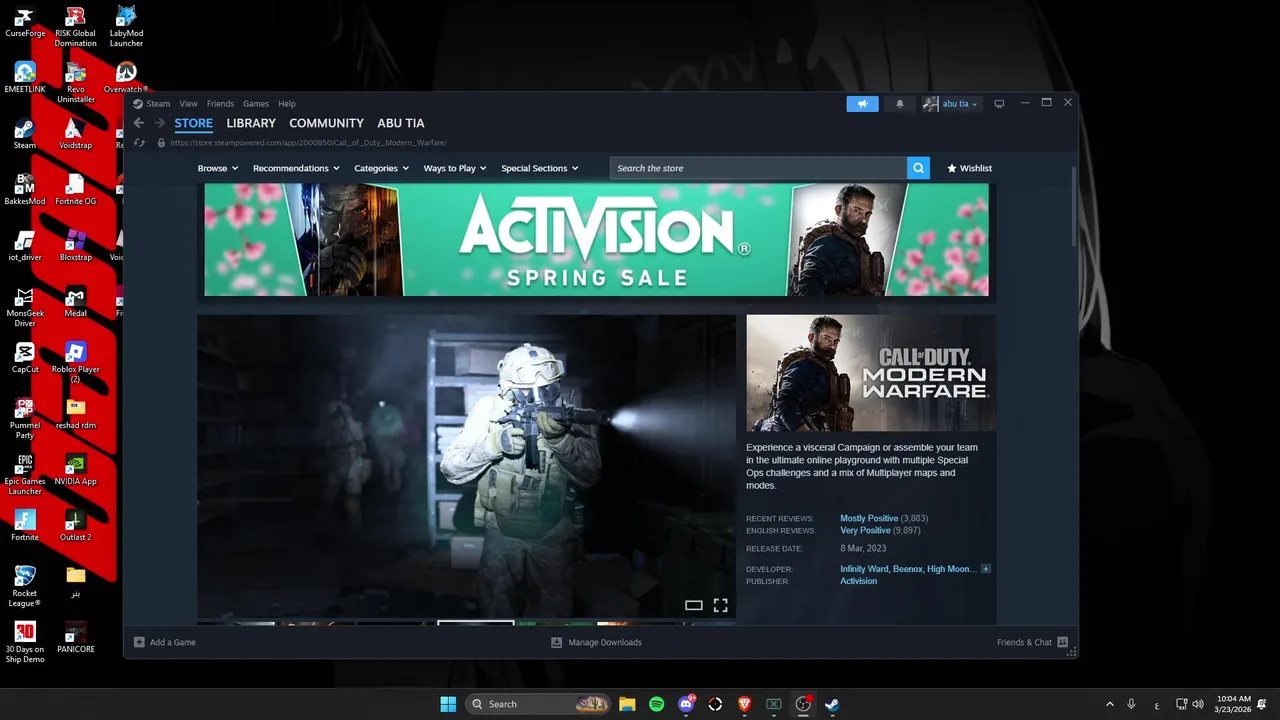Viewport: 1280px width, 720px height.
Task: Open the Wishlist link
Action: pos(969,168)
